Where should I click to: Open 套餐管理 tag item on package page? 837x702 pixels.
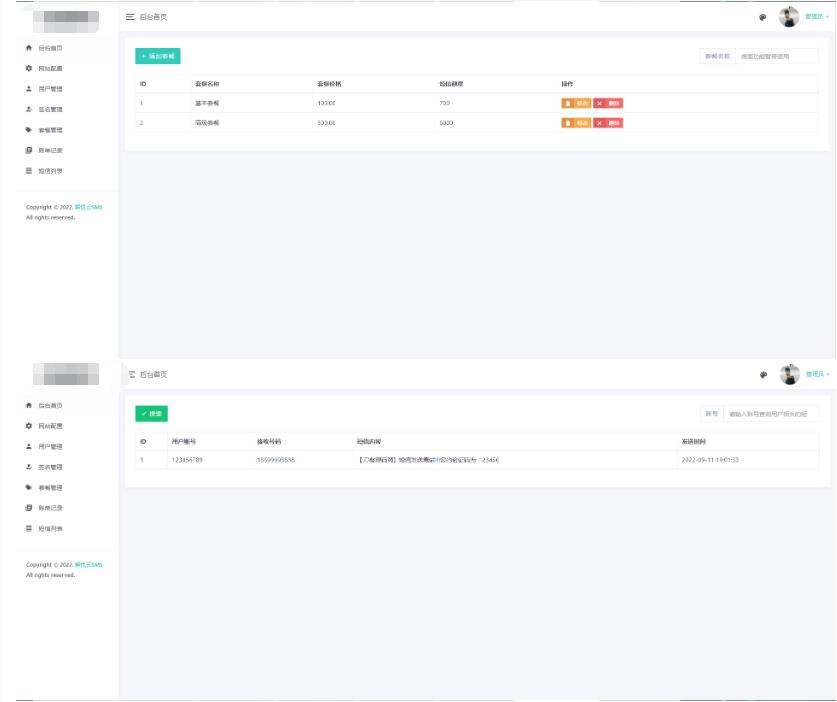[50, 130]
